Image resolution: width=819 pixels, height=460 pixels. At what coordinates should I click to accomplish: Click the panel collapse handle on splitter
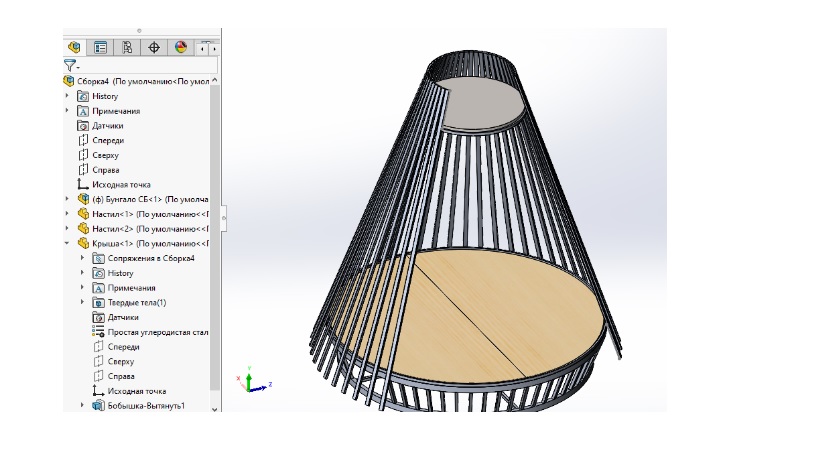224,216
